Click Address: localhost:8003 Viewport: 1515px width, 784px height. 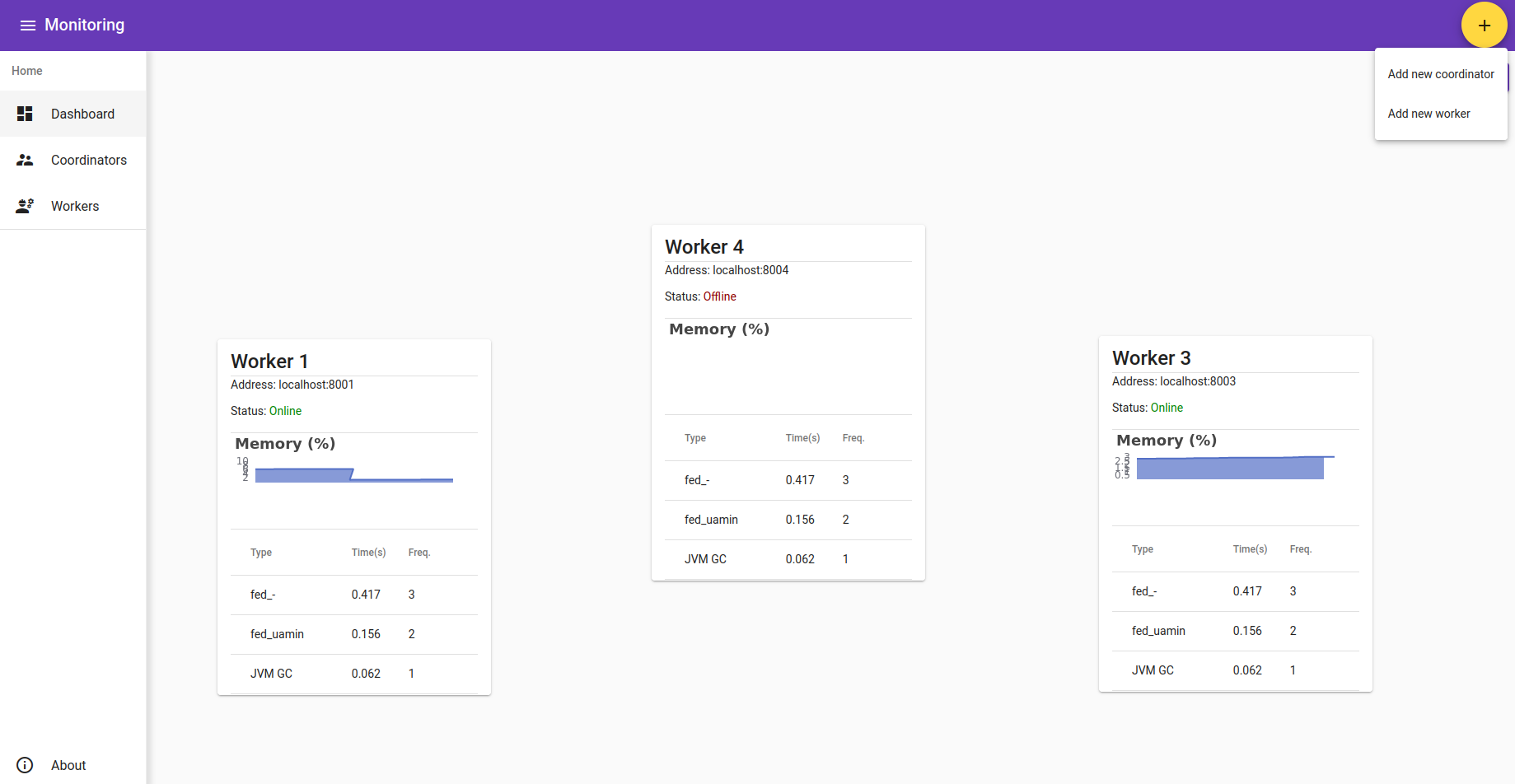(x=1174, y=381)
